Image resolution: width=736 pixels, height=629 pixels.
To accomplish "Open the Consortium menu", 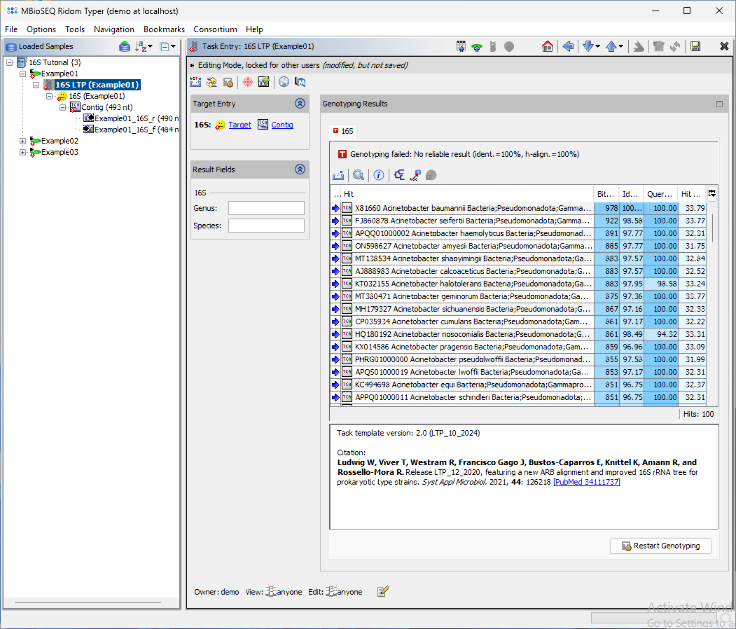I will click(215, 29).
